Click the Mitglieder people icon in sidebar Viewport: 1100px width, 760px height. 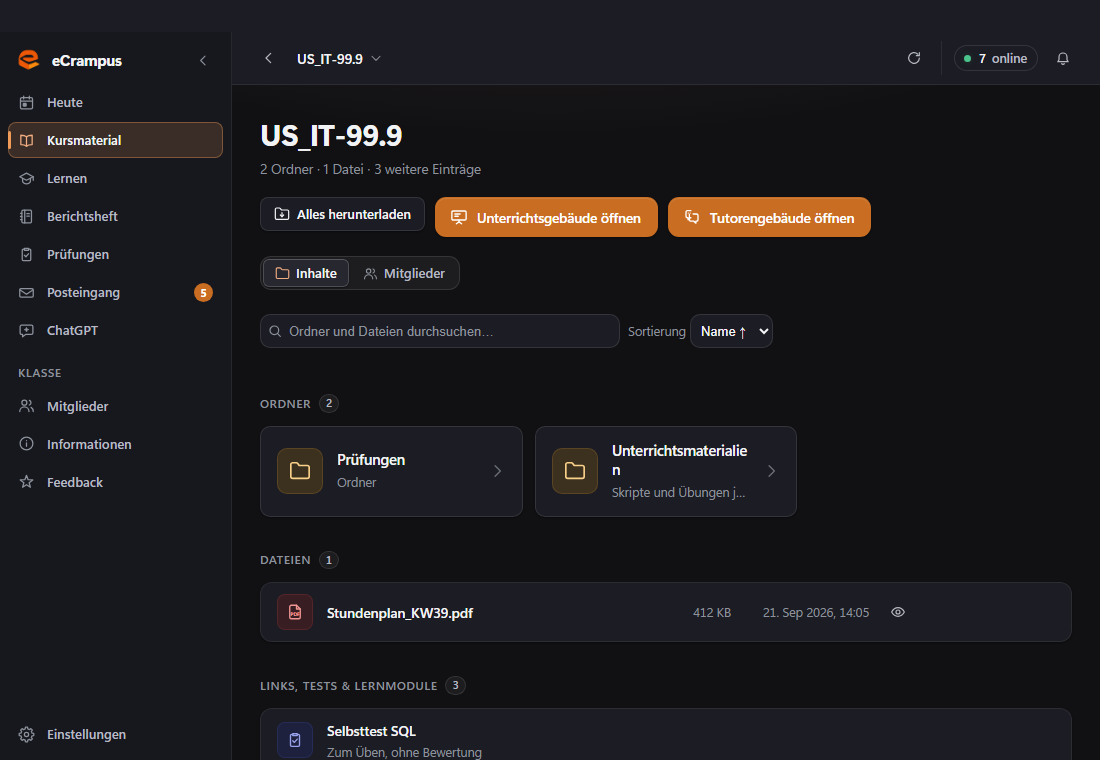[x=27, y=406]
